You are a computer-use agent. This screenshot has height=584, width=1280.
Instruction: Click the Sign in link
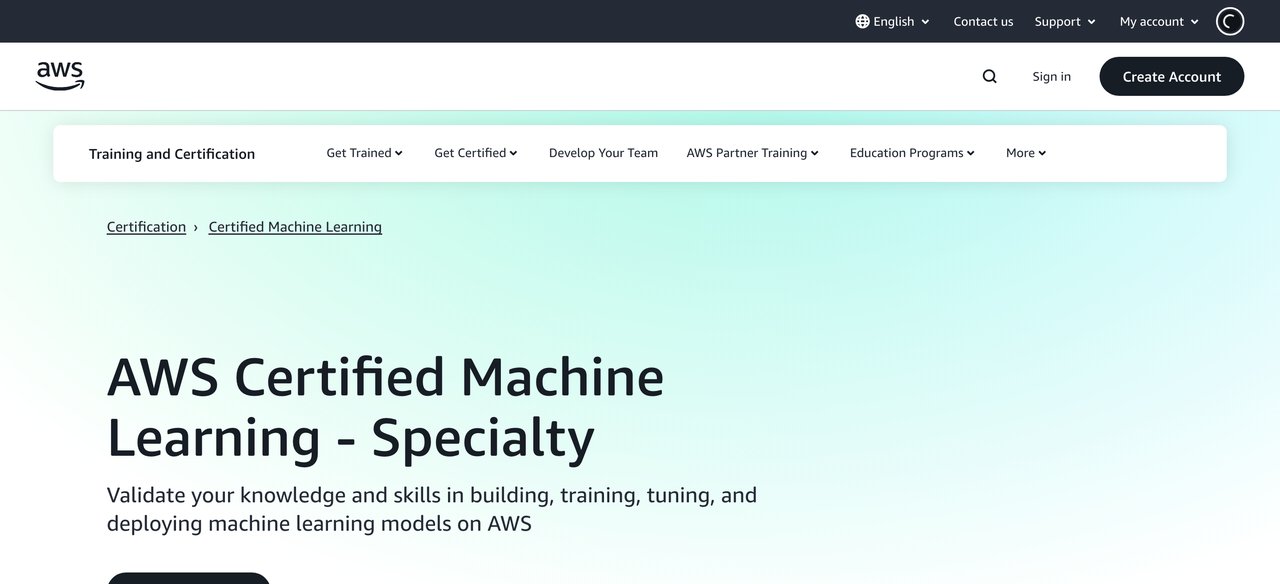1051,76
